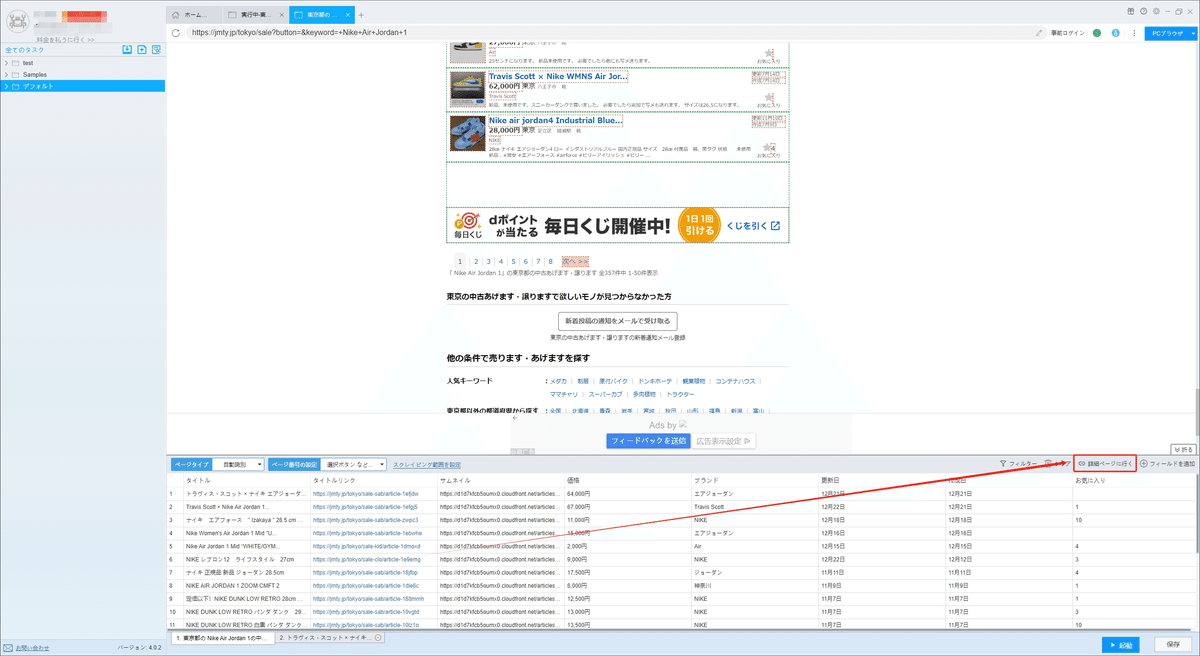Click the 事前ログイン button
1200x656 pixels.
click(1067, 33)
